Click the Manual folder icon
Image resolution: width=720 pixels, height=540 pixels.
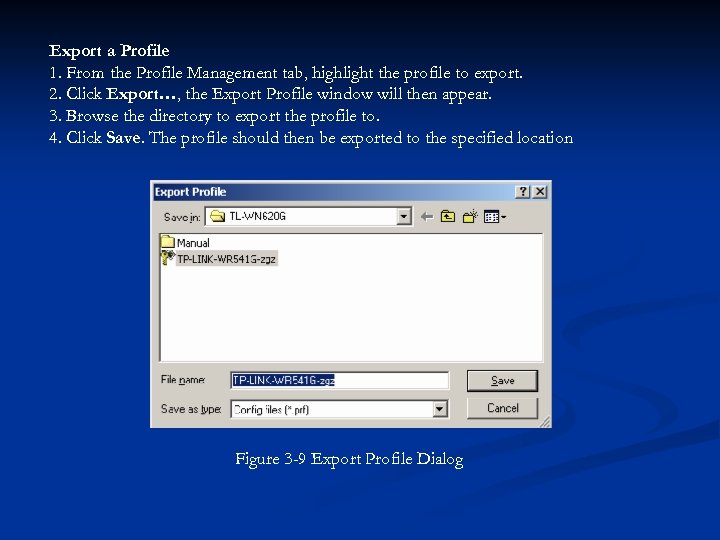pos(168,242)
